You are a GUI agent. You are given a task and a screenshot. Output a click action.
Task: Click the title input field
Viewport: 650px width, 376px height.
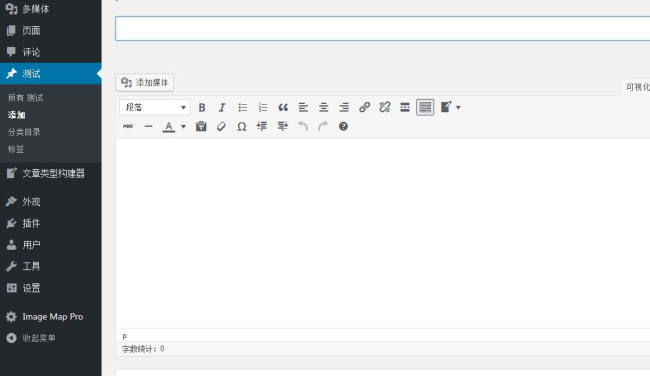(x=383, y=29)
